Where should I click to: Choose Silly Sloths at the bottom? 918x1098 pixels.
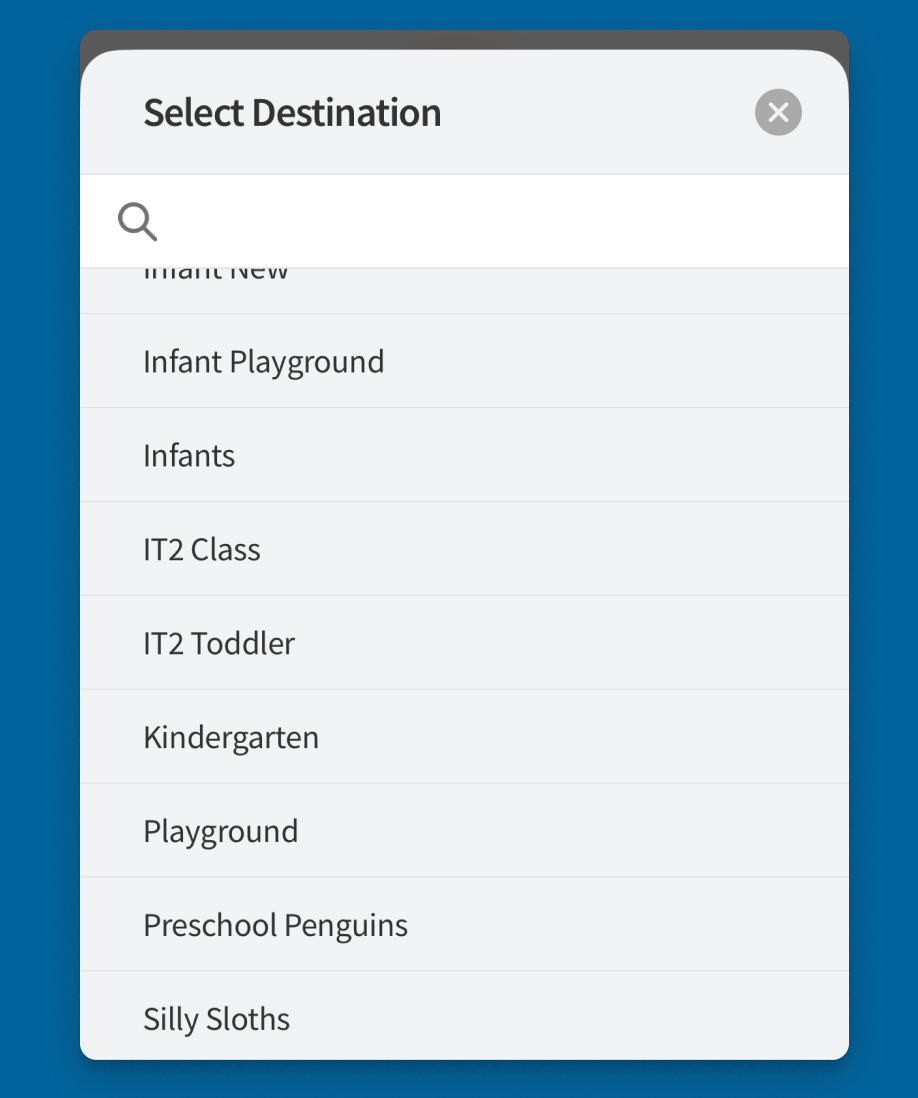click(216, 1018)
